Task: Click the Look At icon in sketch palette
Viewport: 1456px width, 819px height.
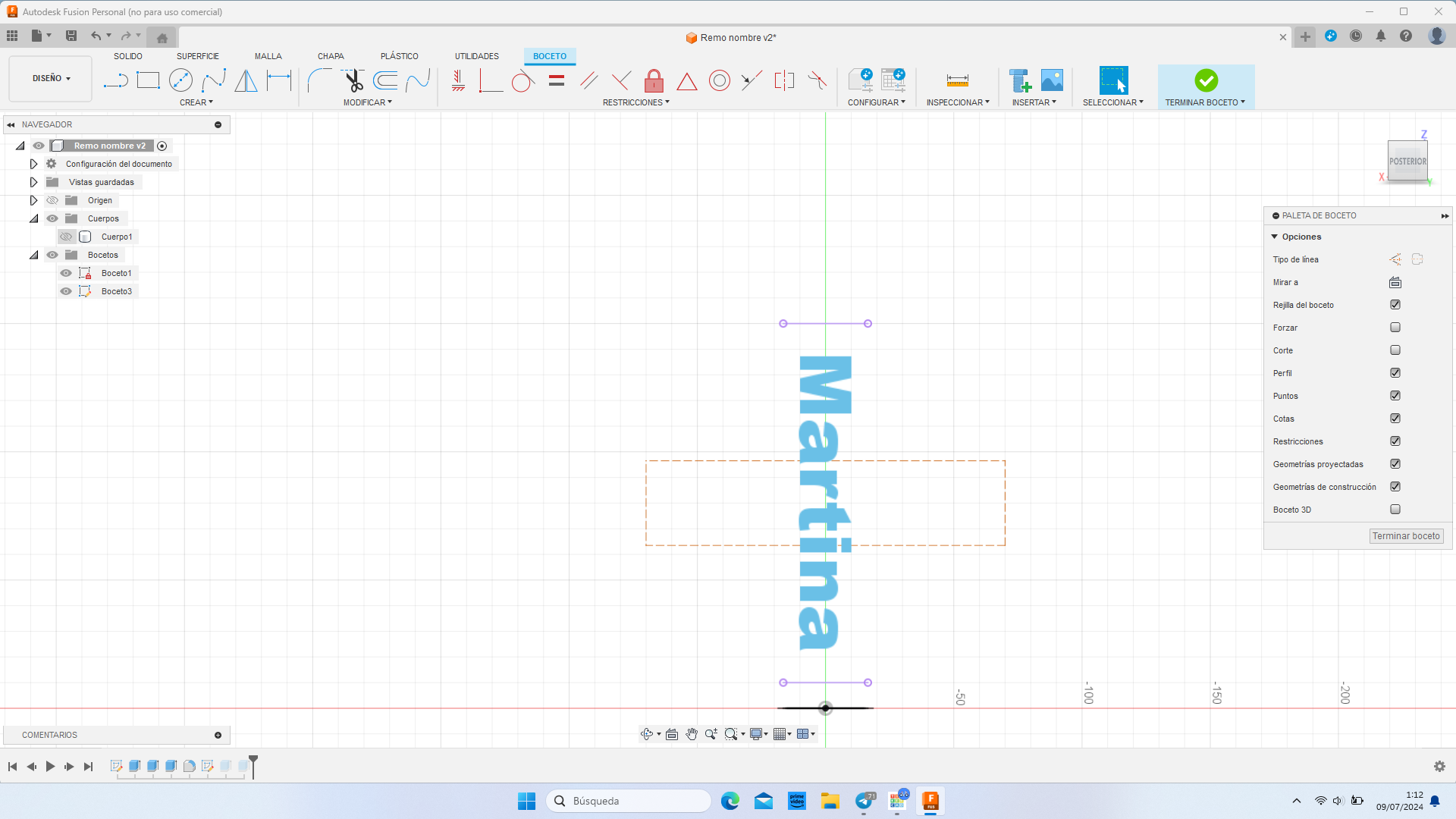Action: (x=1395, y=282)
